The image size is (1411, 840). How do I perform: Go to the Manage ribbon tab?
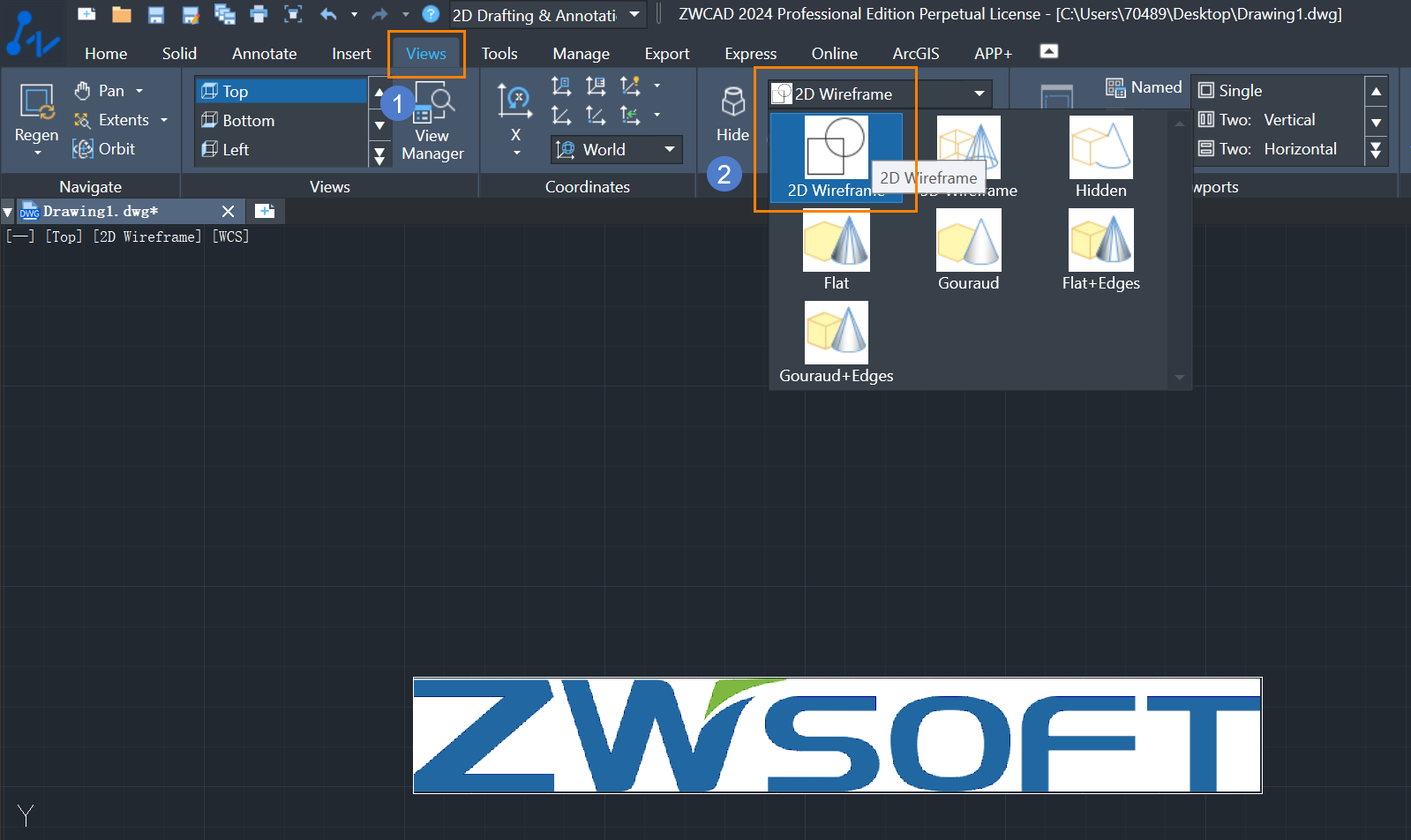(581, 54)
